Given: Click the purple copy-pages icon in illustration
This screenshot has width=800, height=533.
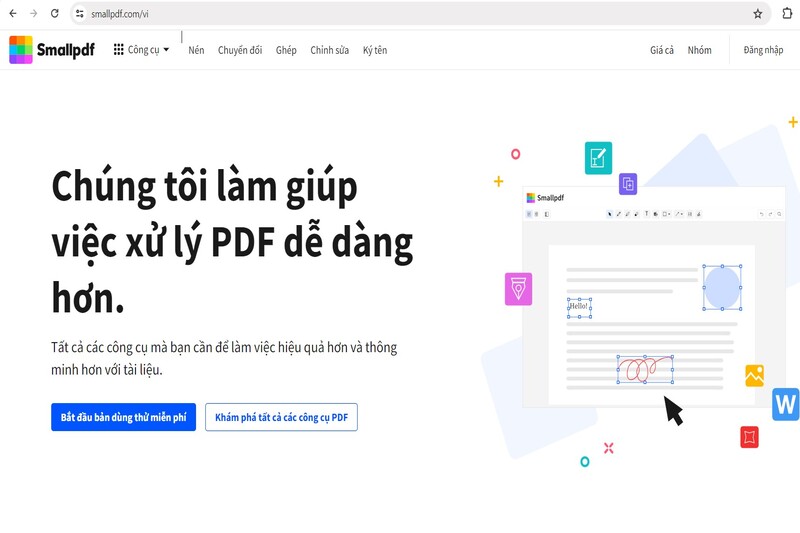Looking at the screenshot, I should coord(628,184).
